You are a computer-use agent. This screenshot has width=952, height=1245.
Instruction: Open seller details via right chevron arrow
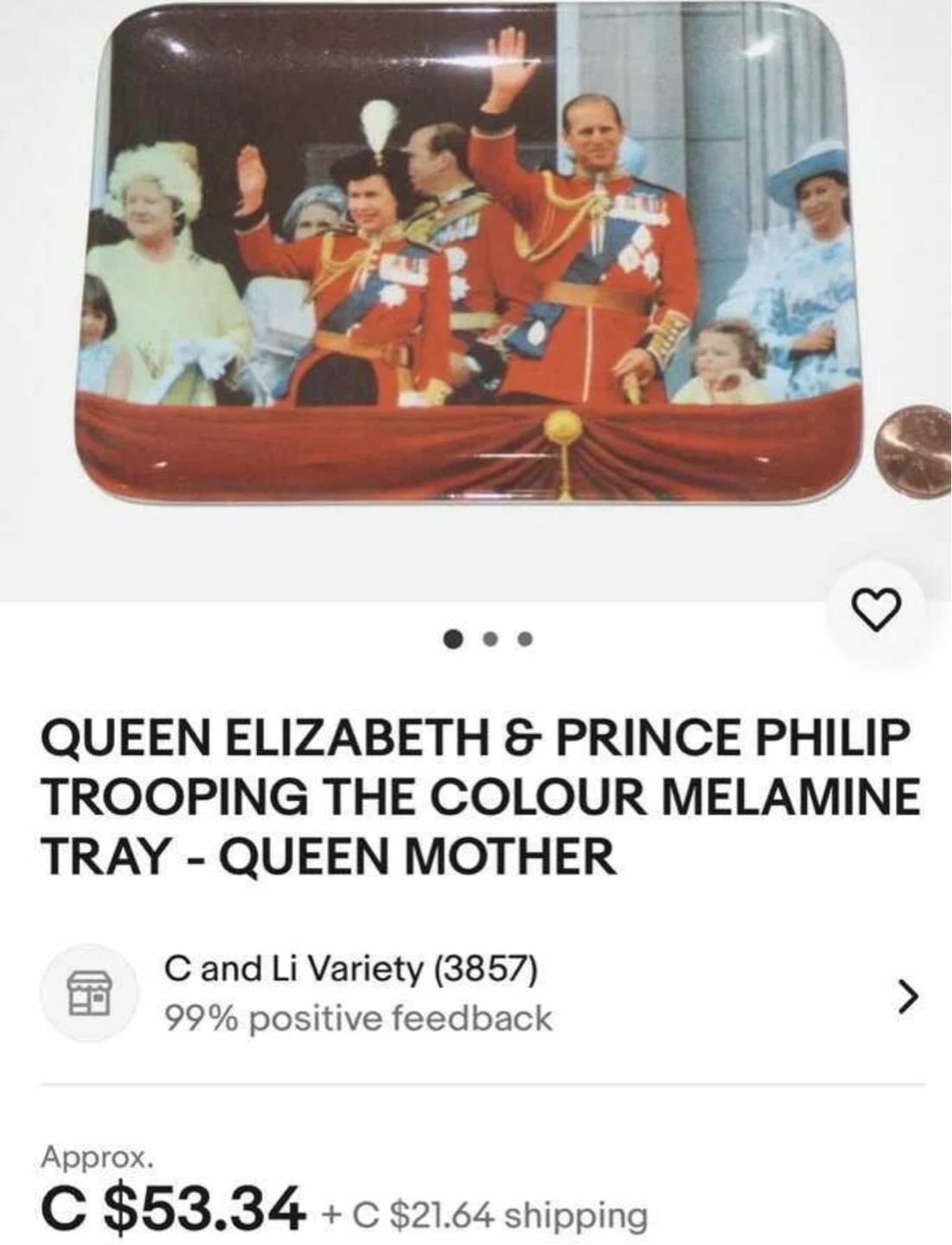(905, 994)
